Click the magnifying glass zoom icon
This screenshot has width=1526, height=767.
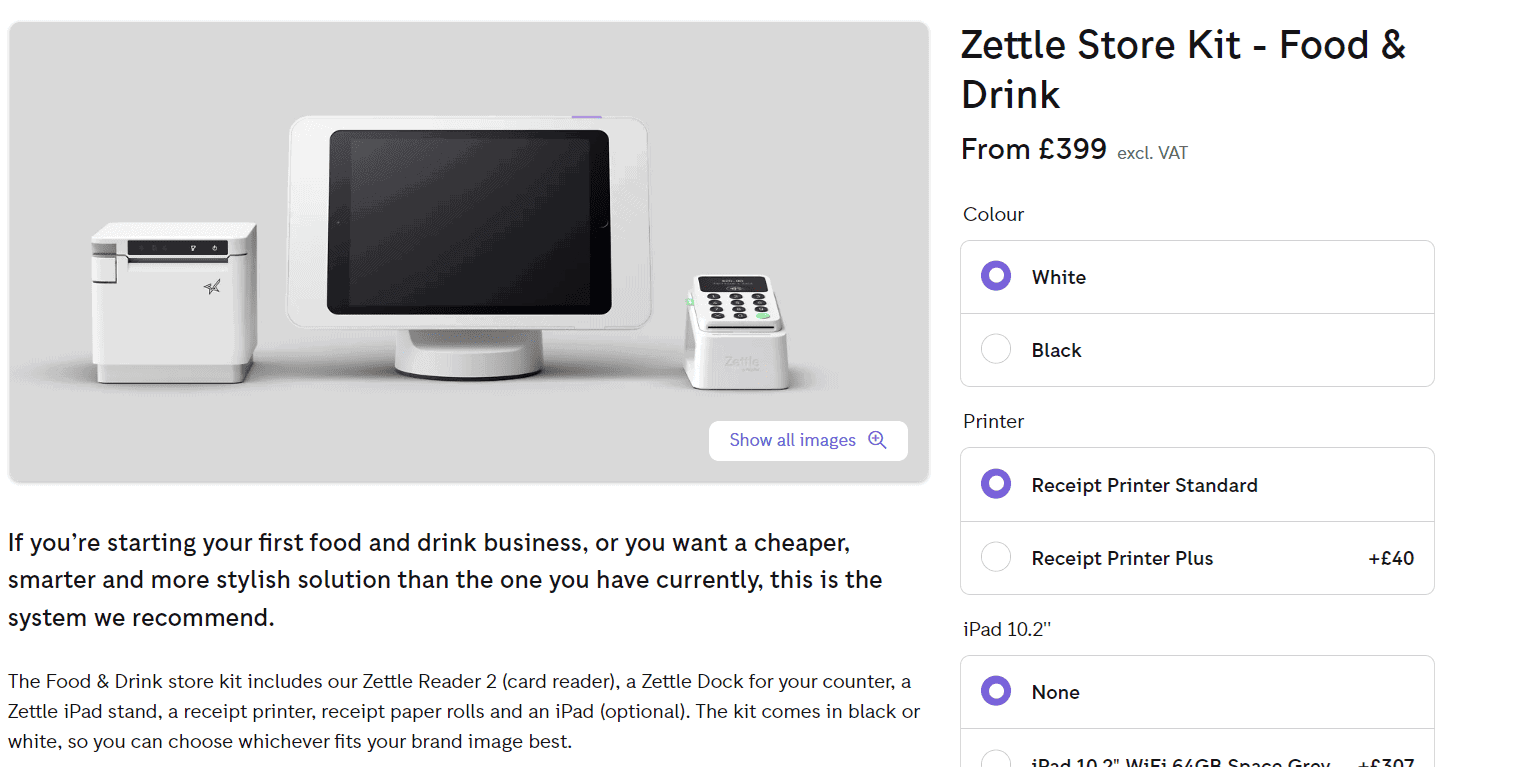[x=877, y=440]
